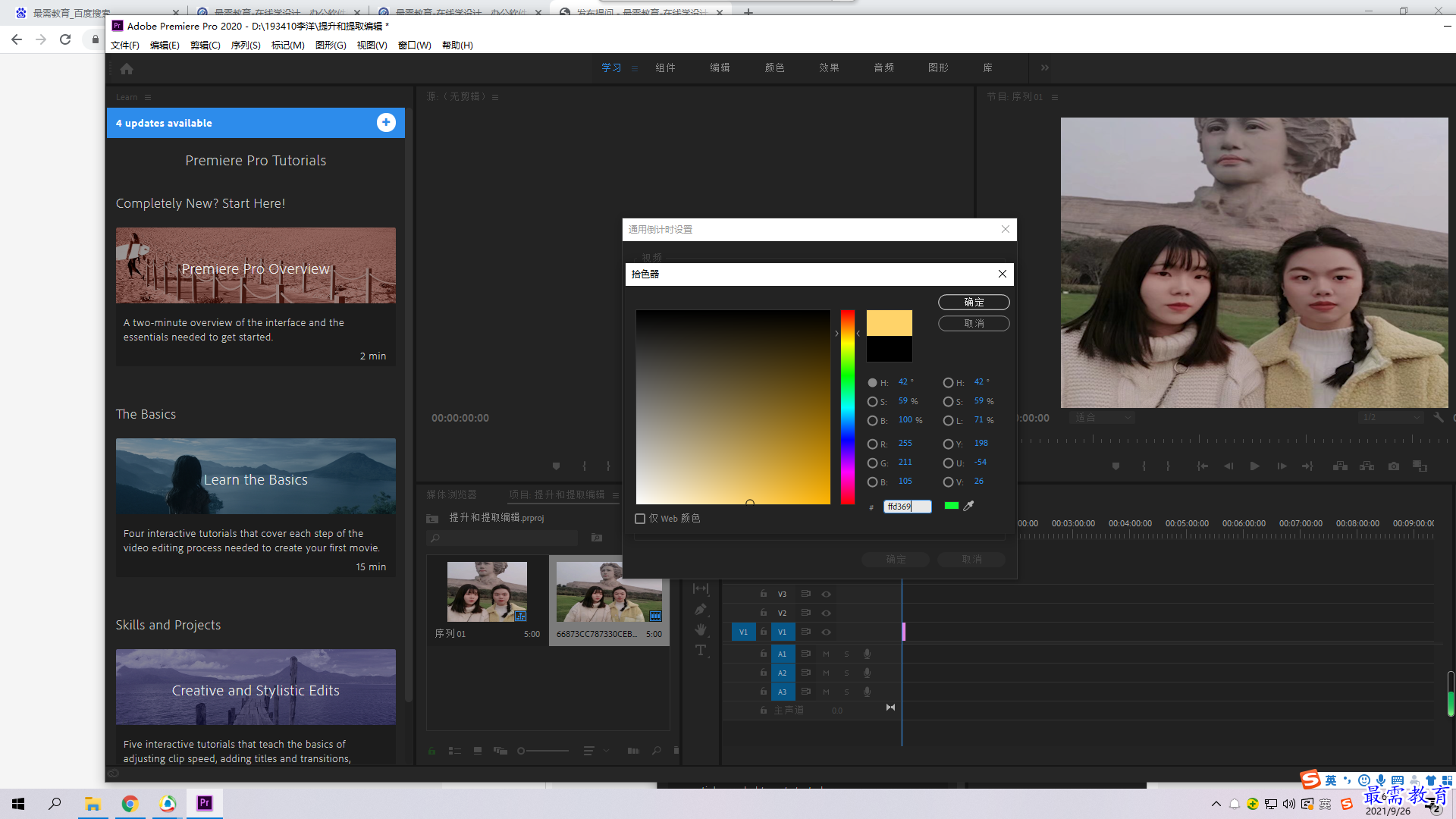Image resolution: width=1456 pixels, height=819 pixels.
Task: Switch to the 颜色 workspace tab
Action: click(x=774, y=67)
